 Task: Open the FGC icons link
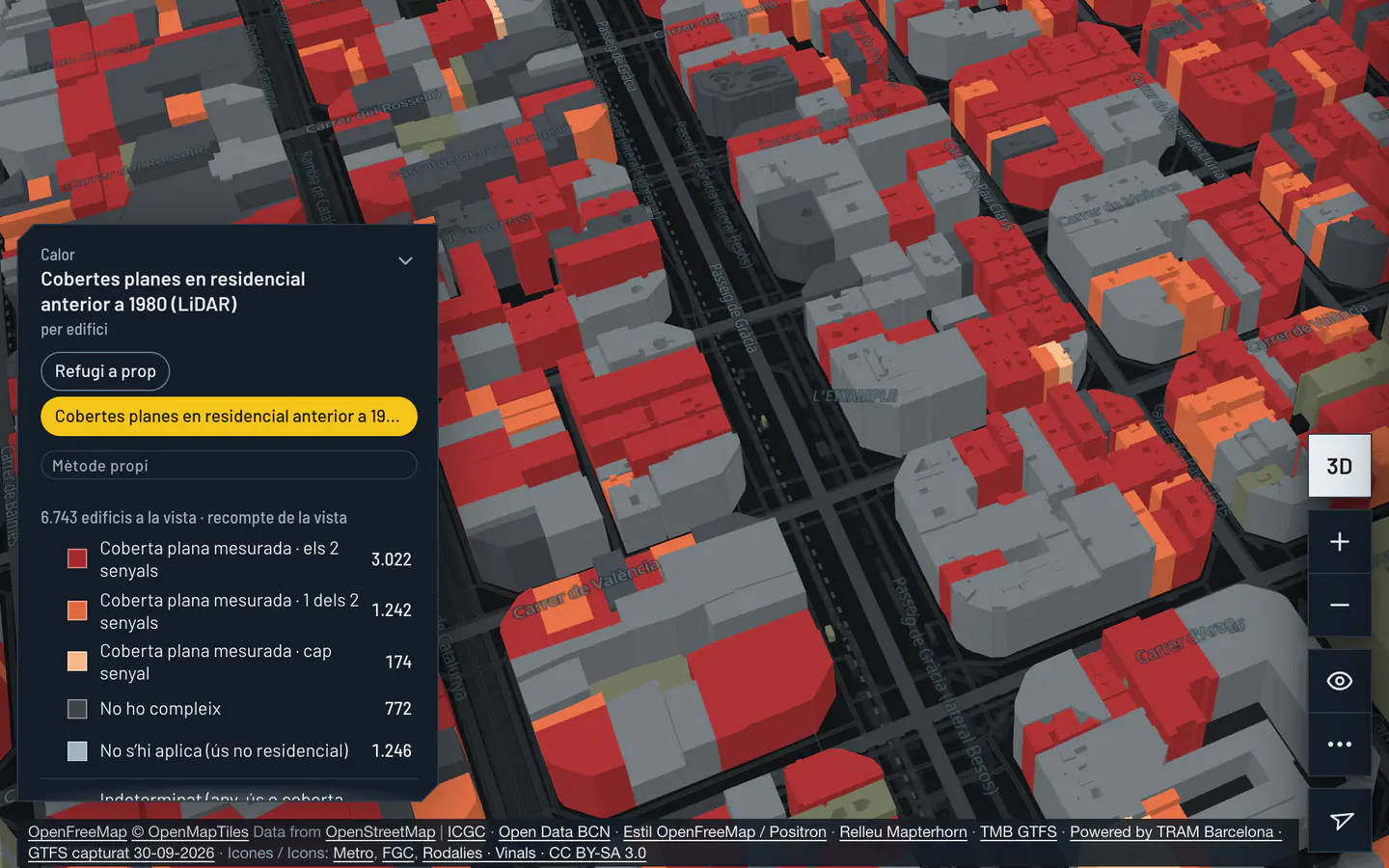point(397,854)
